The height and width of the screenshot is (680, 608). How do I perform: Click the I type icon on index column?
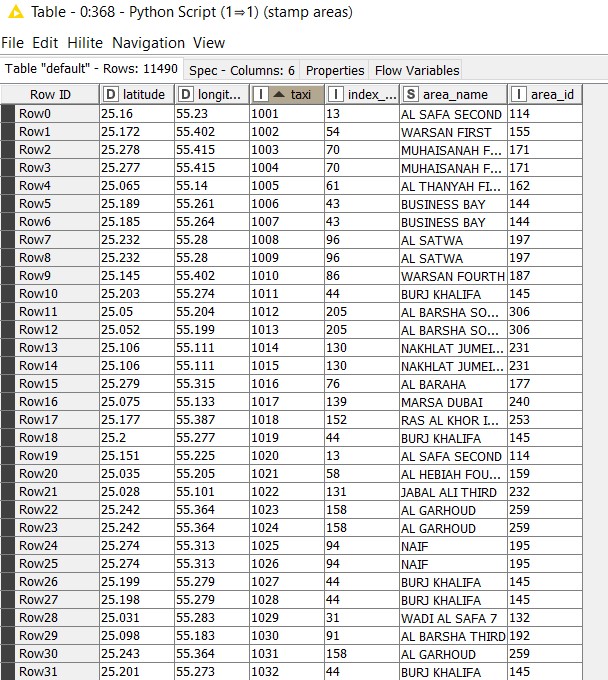336,94
